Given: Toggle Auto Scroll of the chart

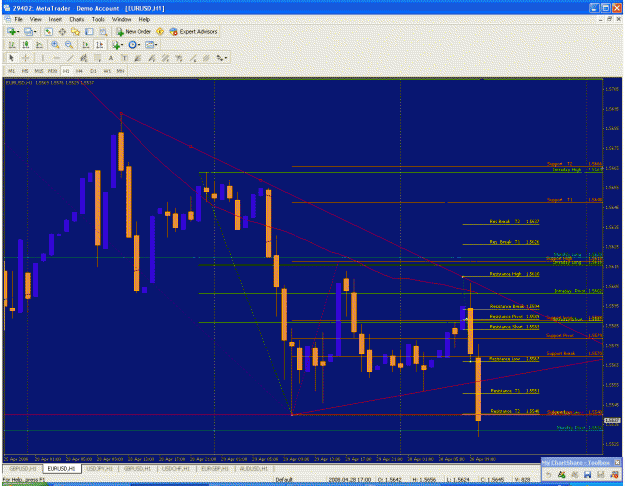Looking at the screenshot, I should pos(86,45).
